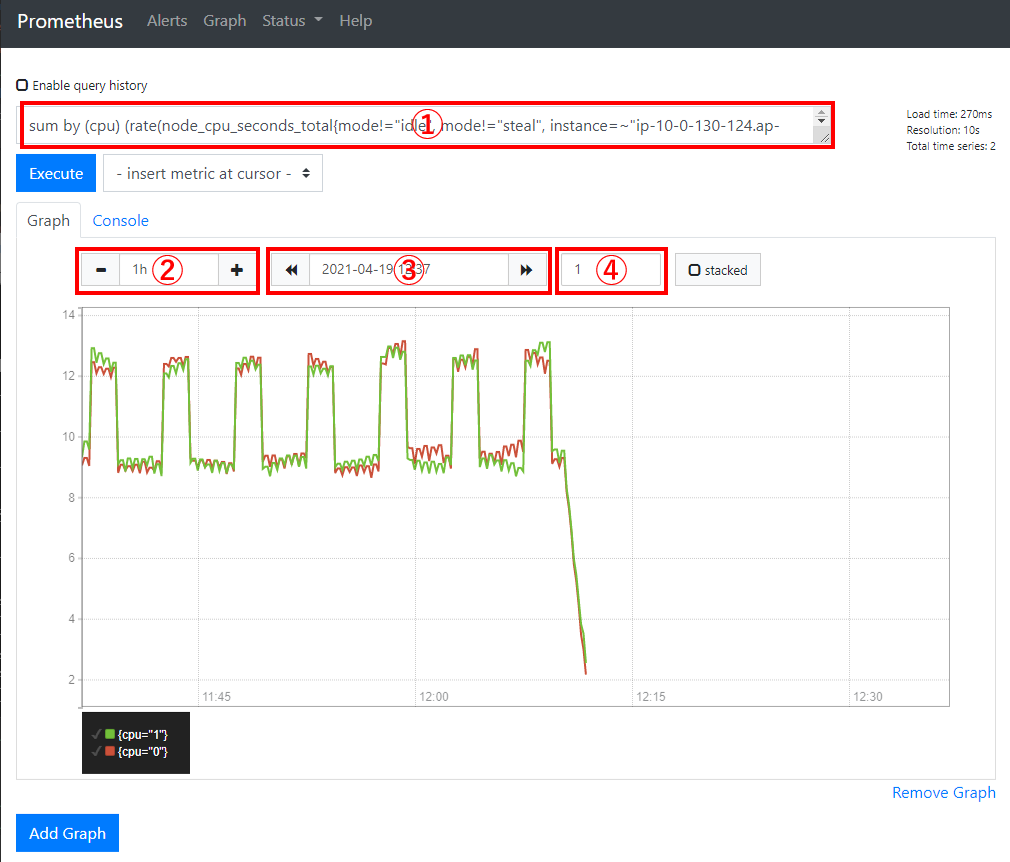The image size is (1010, 862).
Task: Click the minus button to decrease time range
Action: point(101,270)
